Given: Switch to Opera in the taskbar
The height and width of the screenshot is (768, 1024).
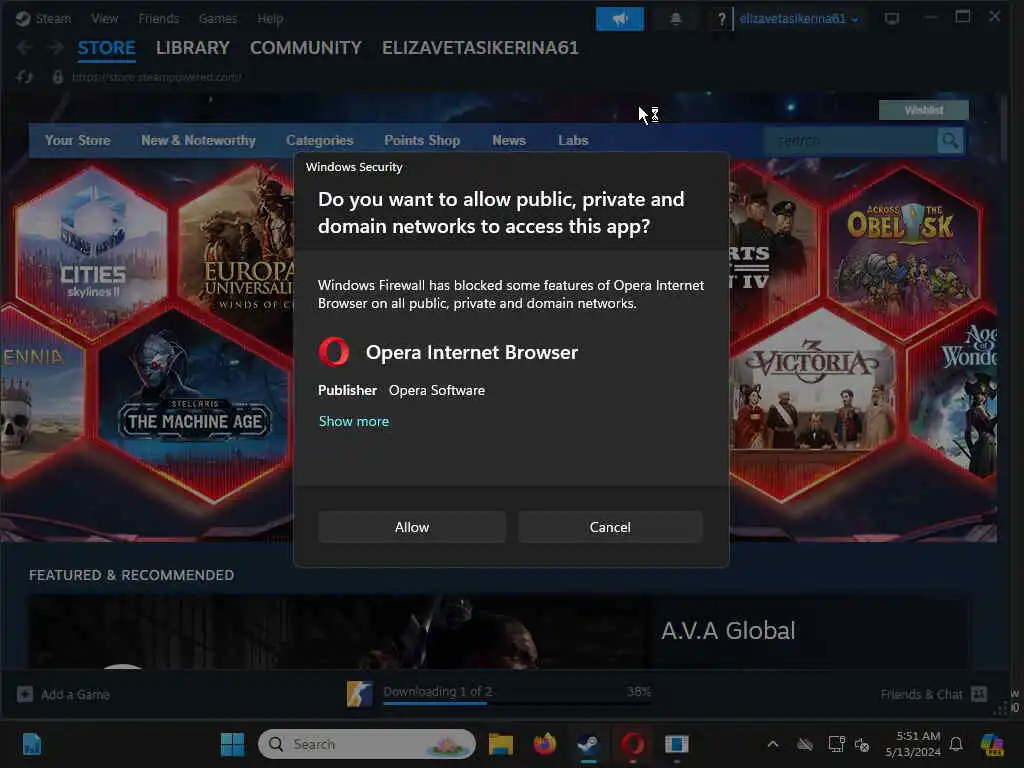Looking at the screenshot, I should click(632, 744).
